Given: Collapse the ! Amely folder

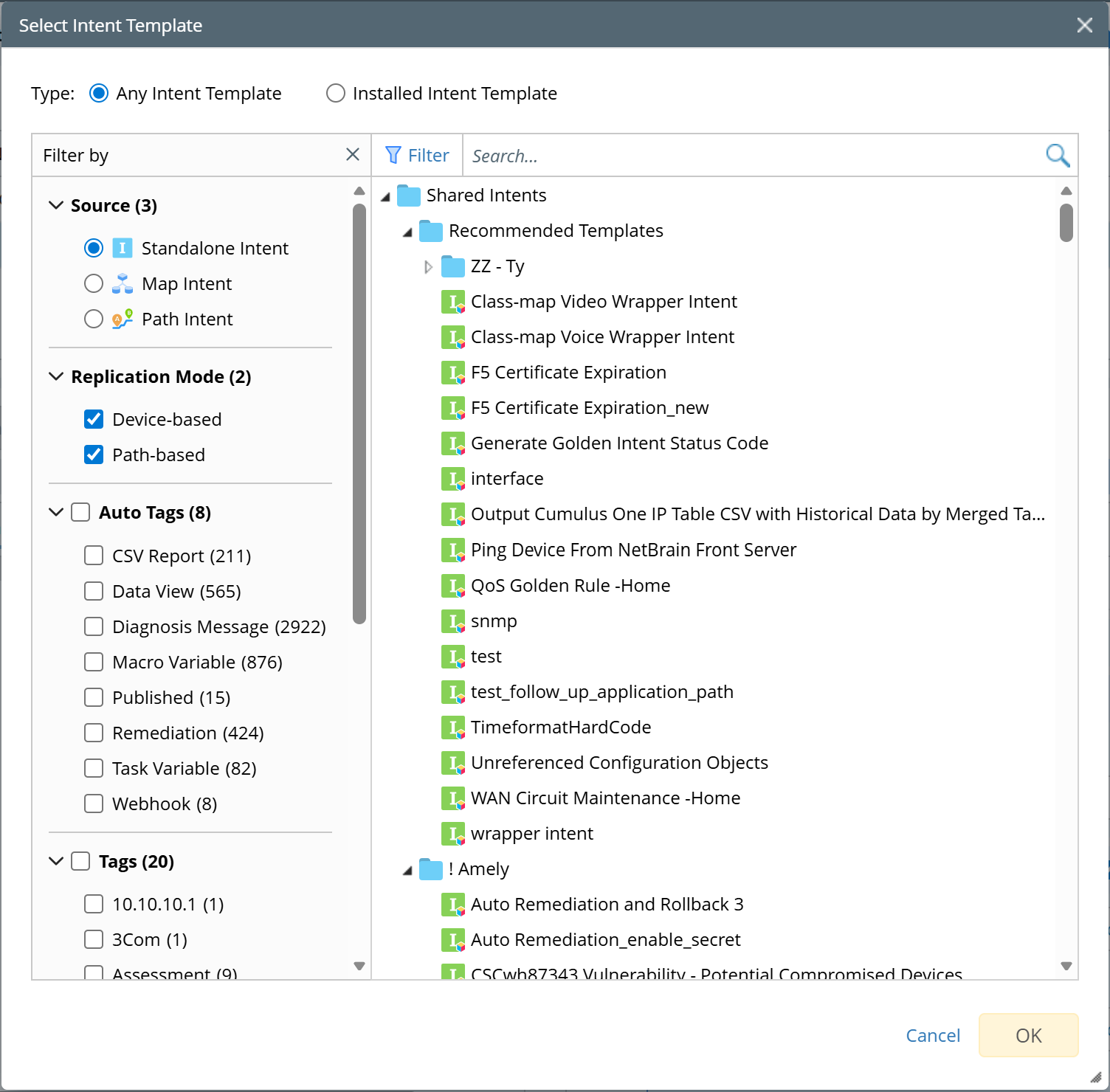Looking at the screenshot, I should click(407, 871).
